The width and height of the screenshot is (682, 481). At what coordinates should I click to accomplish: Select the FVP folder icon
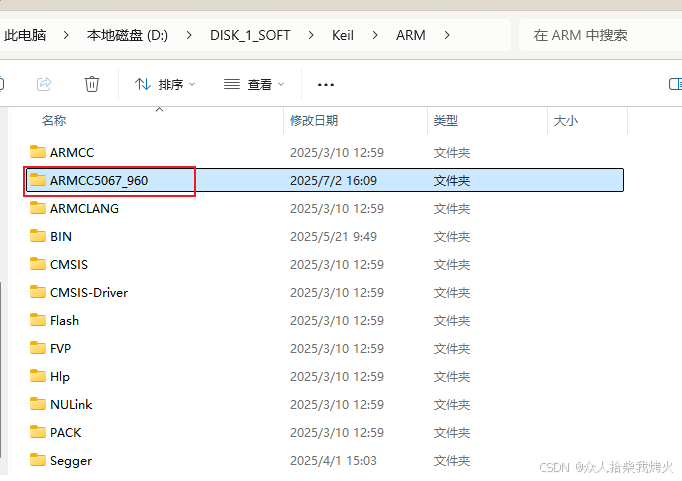tap(38, 347)
